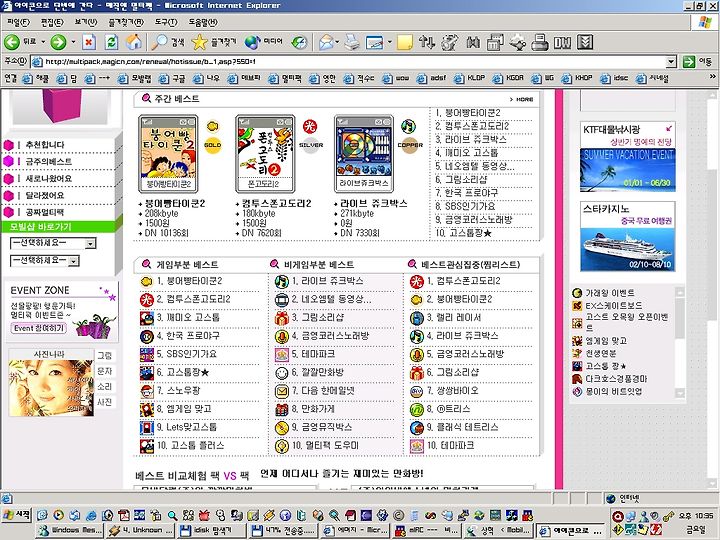
Task: Open the Search magnifier toolbar button
Action: pyautogui.click(x=168, y=42)
